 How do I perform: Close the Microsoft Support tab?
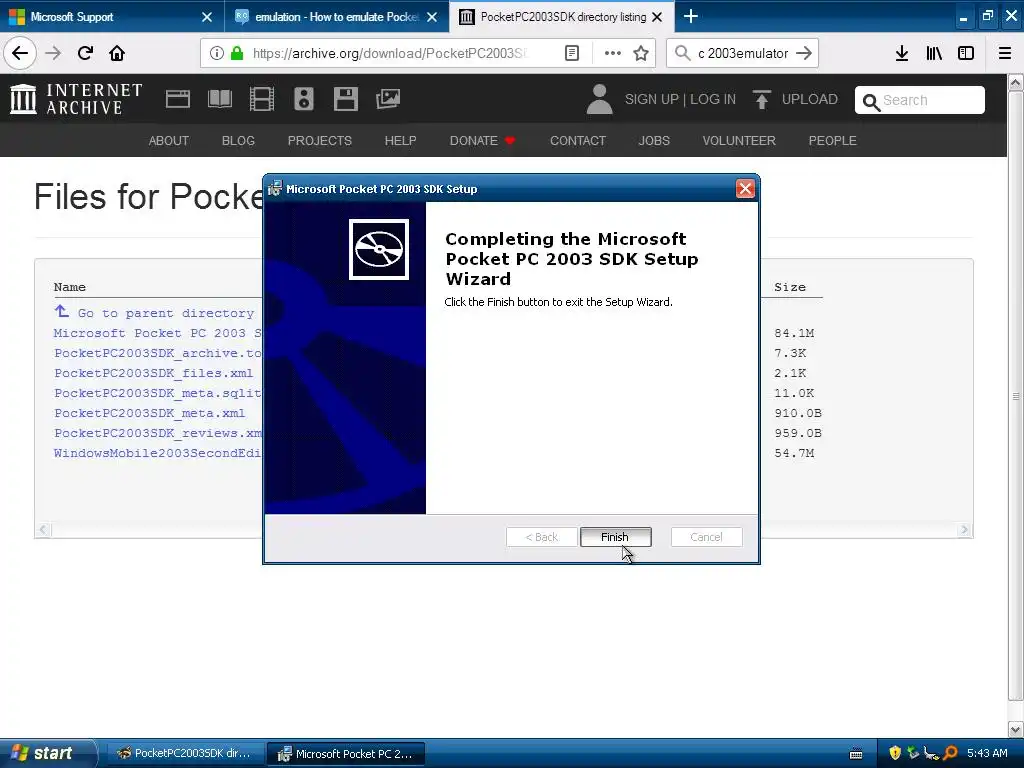pyautogui.click(x=207, y=17)
